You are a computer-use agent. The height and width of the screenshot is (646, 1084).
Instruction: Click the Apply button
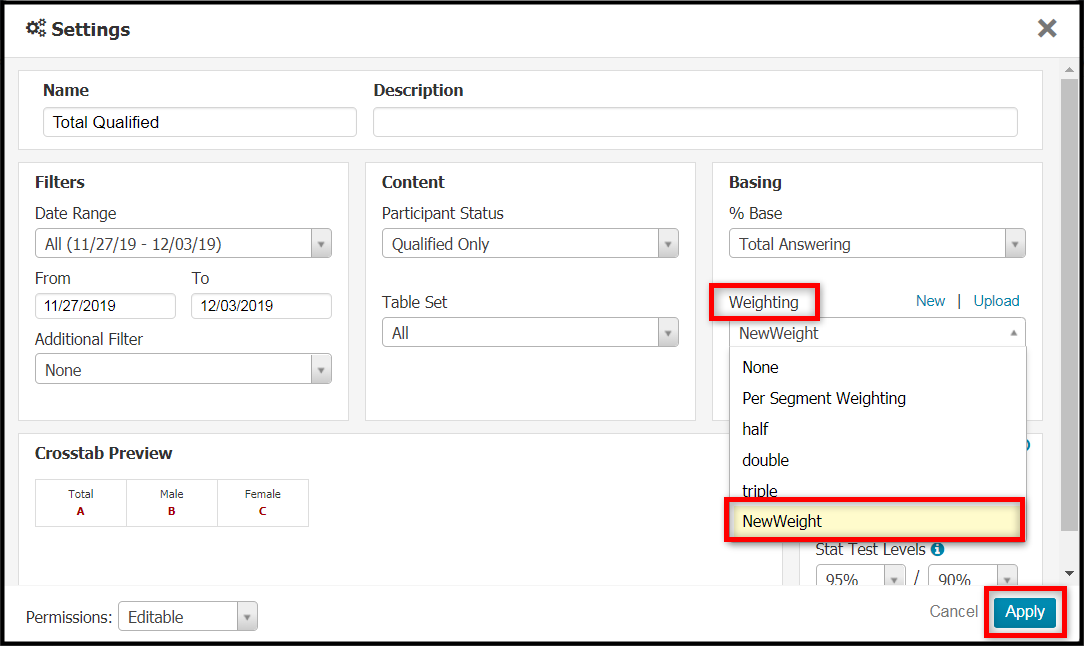point(1025,612)
